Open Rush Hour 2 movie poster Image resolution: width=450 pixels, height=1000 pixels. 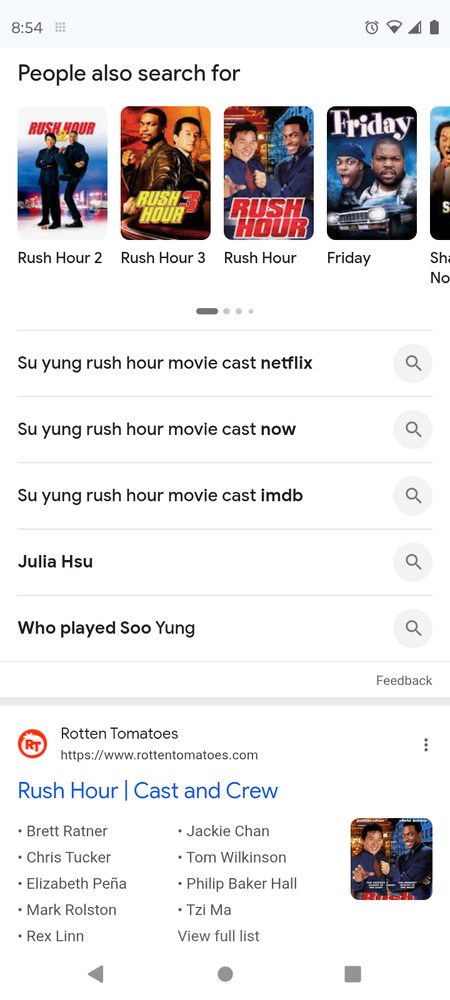coord(62,173)
